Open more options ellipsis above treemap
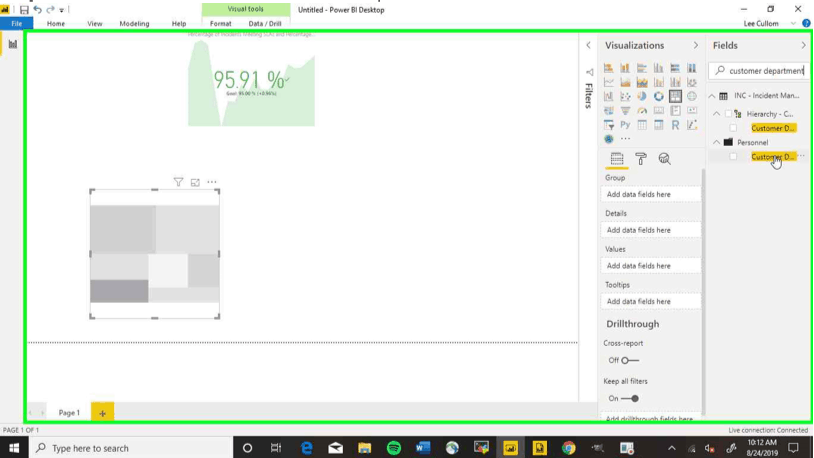814x458 pixels. (x=212, y=182)
